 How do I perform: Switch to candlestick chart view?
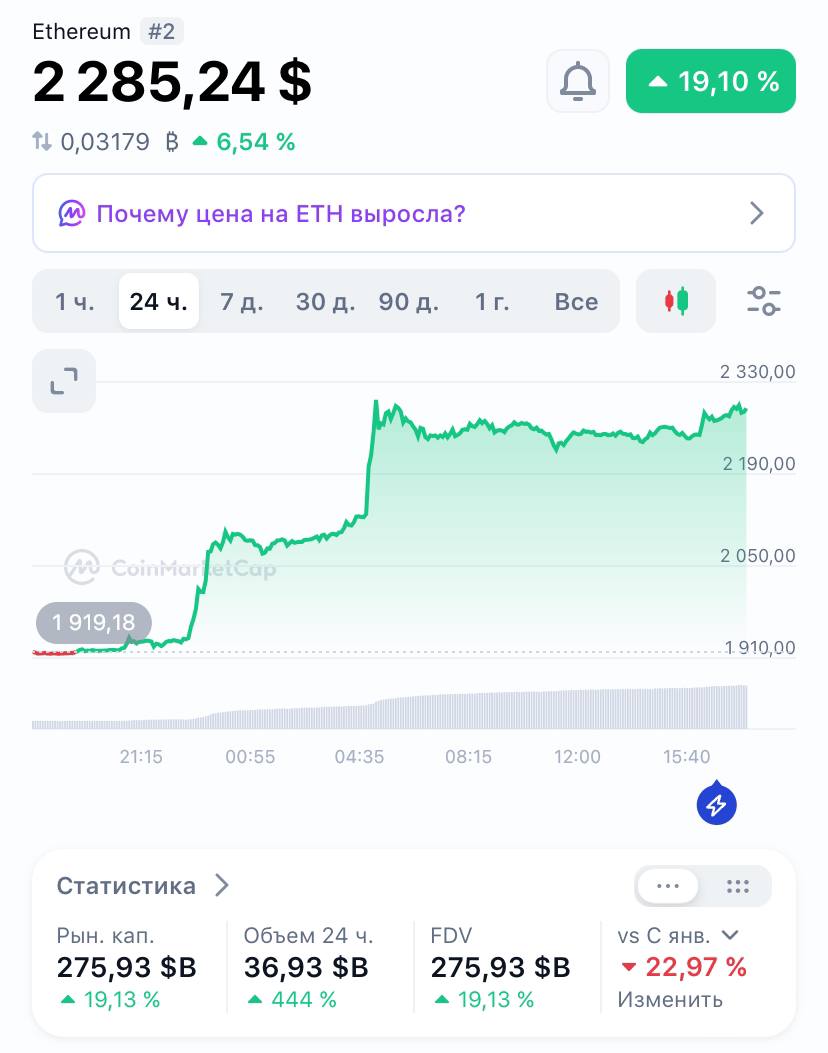pyautogui.click(x=676, y=301)
